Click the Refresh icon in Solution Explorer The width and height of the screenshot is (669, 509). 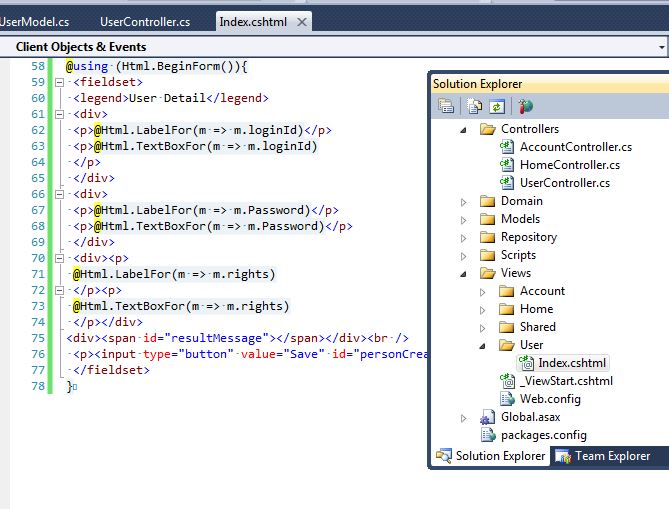click(x=497, y=106)
